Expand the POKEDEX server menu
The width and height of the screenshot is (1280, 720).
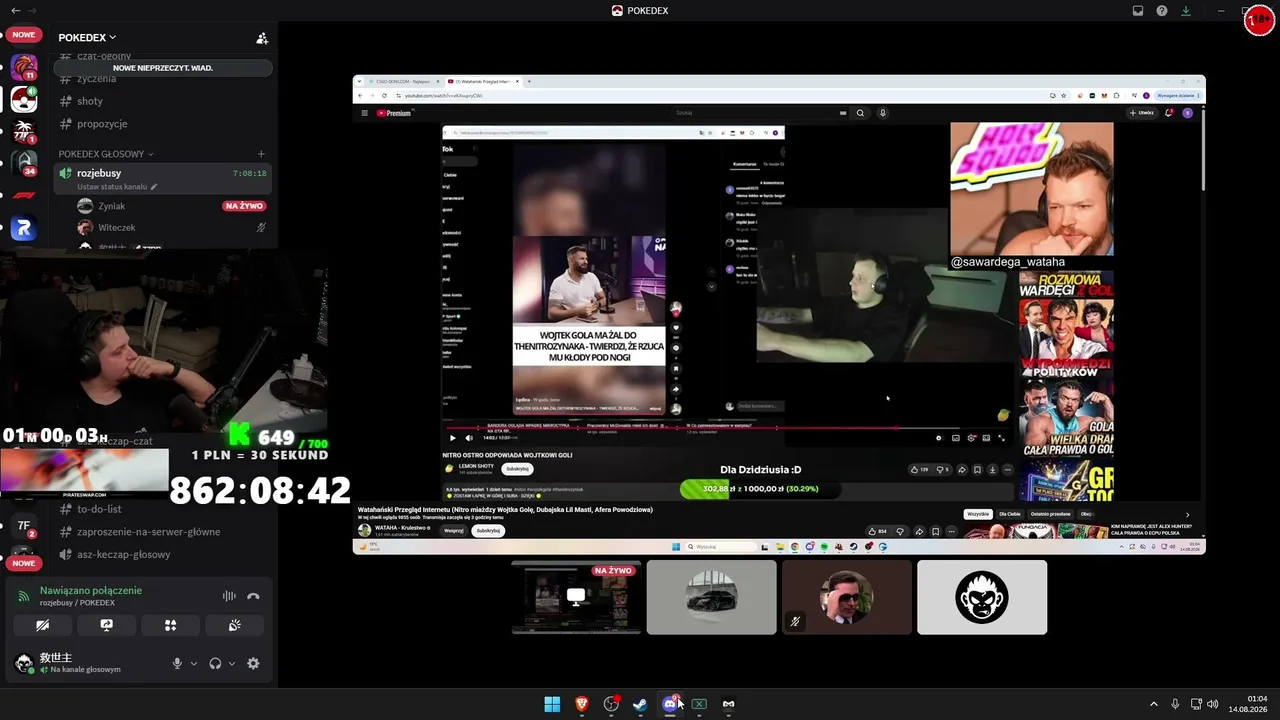tap(87, 38)
